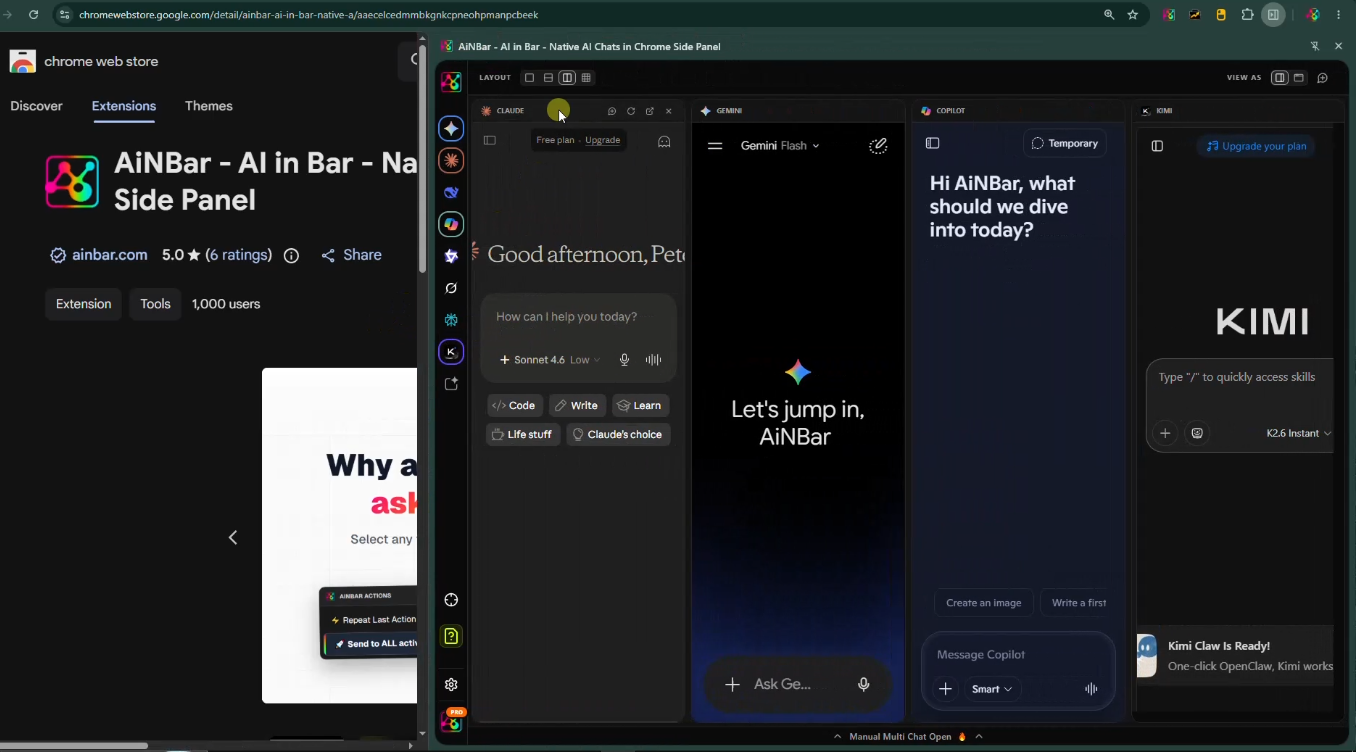Screen dimensions: 1356x752
Task: Click Claude's How can I help field
Action: click(x=578, y=317)
